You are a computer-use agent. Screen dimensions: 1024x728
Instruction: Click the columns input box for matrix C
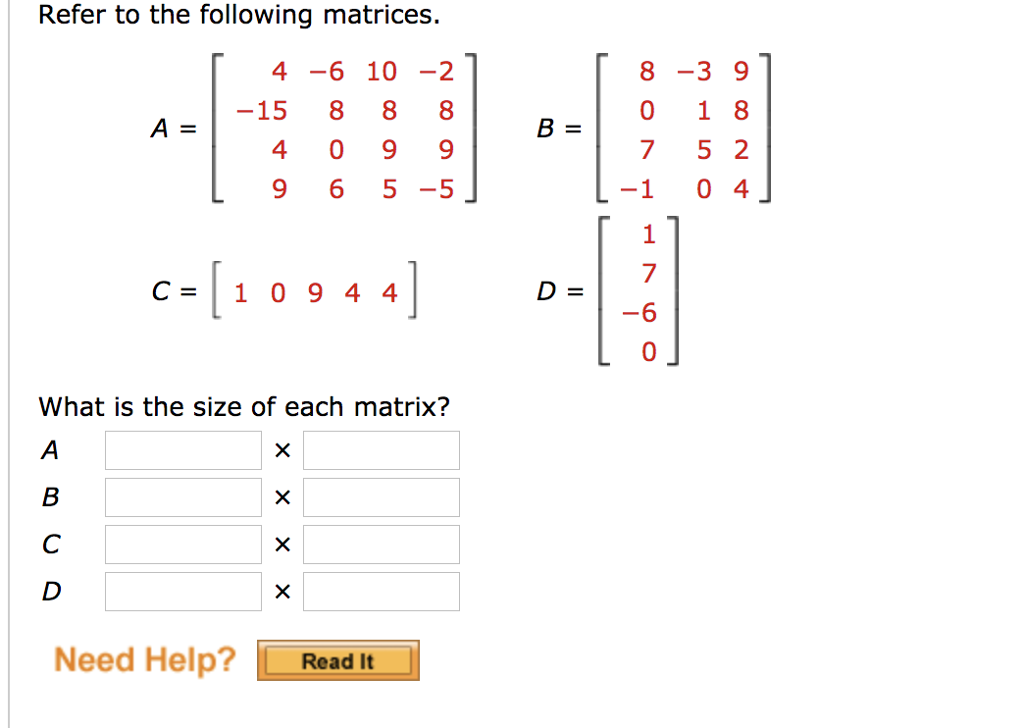[x=381, y=544]
